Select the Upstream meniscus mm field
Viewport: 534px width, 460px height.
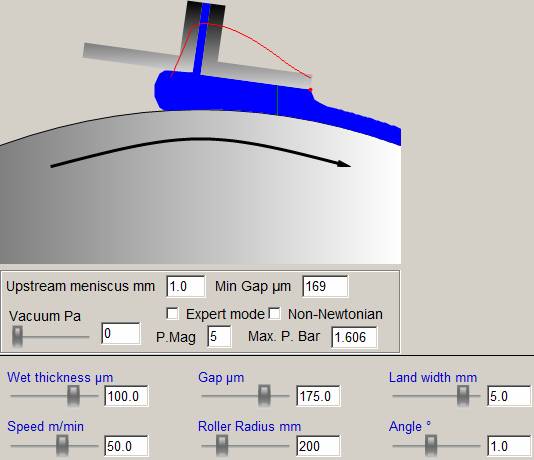tap(186, 286)
